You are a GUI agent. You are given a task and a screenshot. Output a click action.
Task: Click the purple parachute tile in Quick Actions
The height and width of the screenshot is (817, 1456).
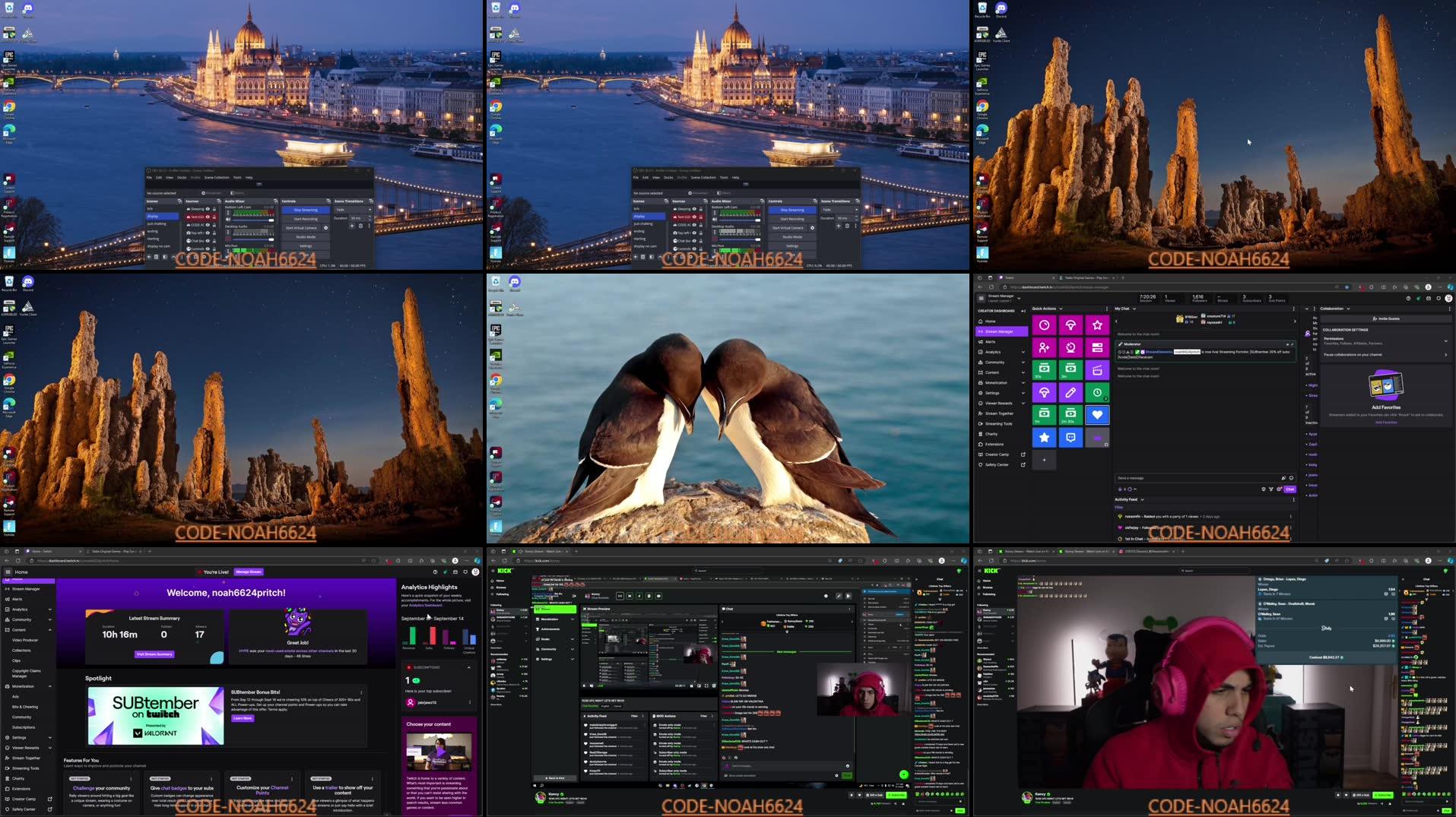tap(1044, 393)
